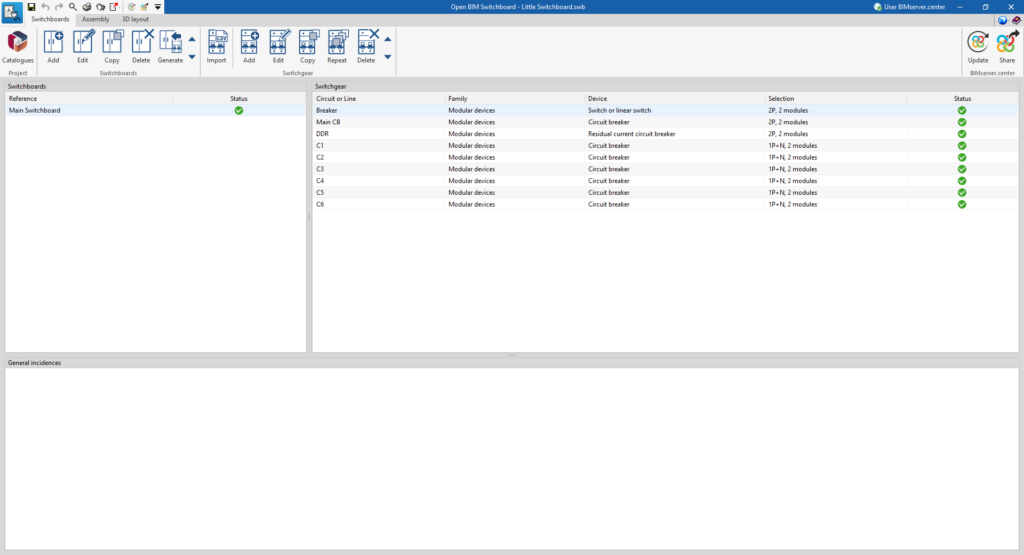Select the C3 circuit row
This screenshot has width=1024, height=555.
coord(665,169)
